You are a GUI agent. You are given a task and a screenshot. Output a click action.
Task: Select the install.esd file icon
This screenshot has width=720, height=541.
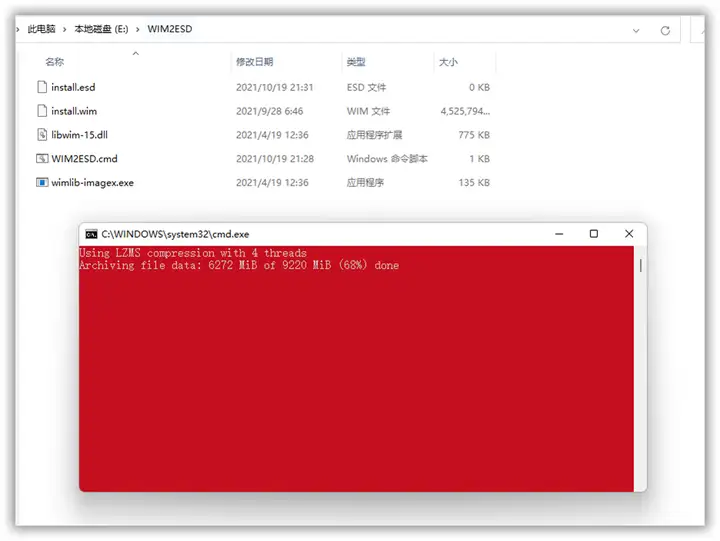[x=42, y=87]
